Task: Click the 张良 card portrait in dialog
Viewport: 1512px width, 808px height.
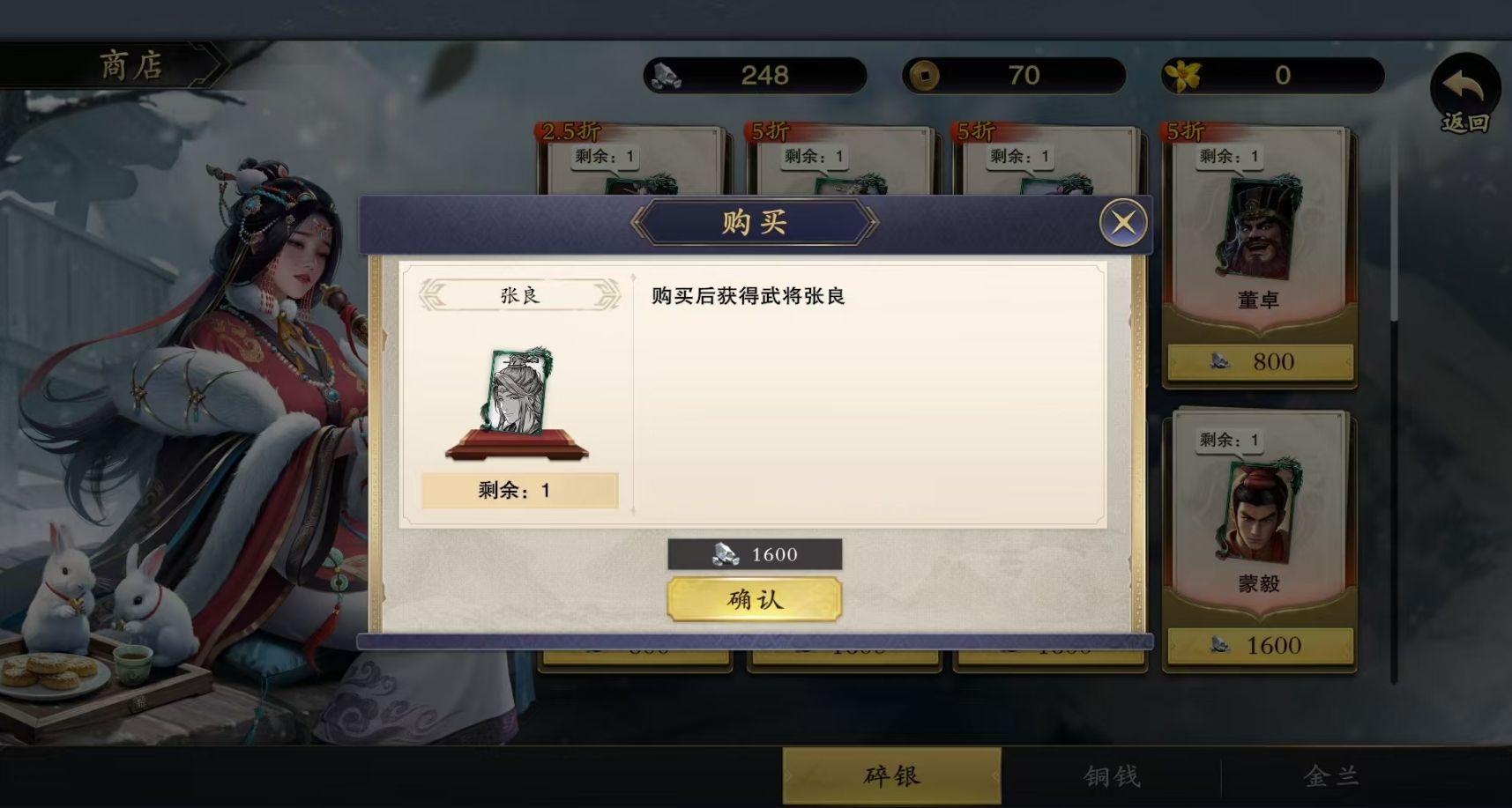Action: pyautogui.click(x=517, y=393)
